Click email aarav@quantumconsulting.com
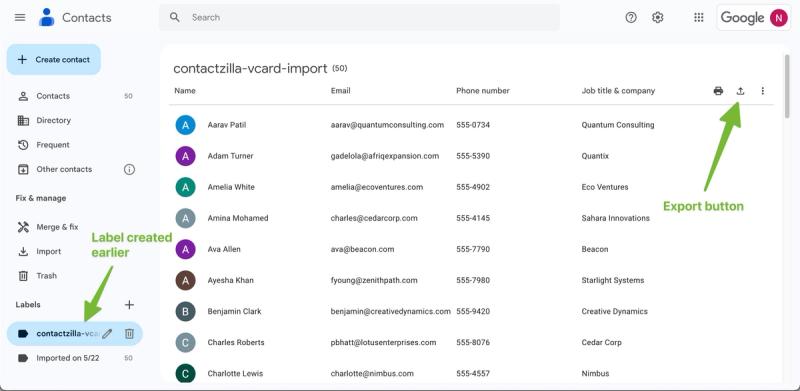This screenshot has height=391, width=800. click(387, 125)
